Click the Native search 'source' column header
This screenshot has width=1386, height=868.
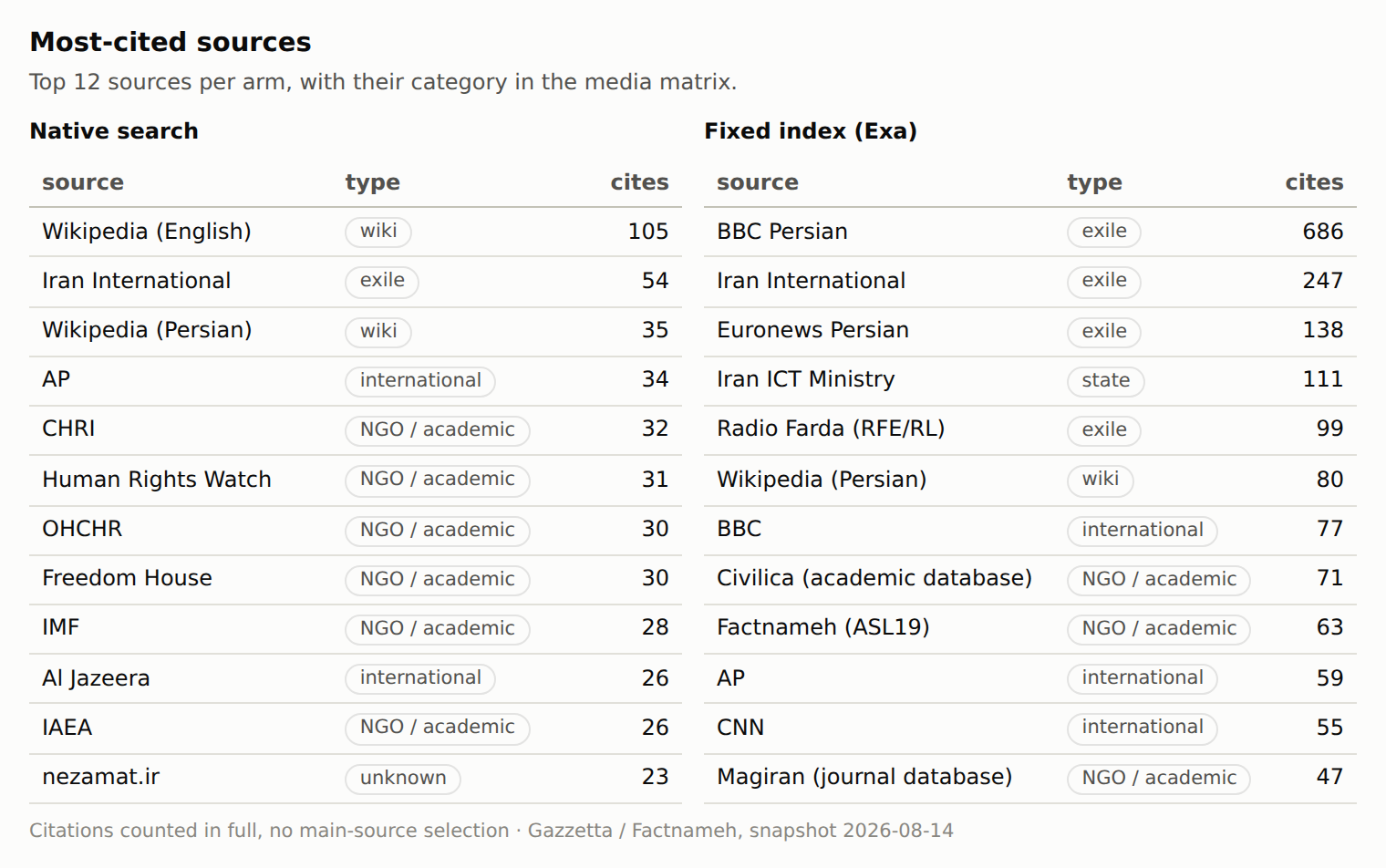tap(83, 182)
